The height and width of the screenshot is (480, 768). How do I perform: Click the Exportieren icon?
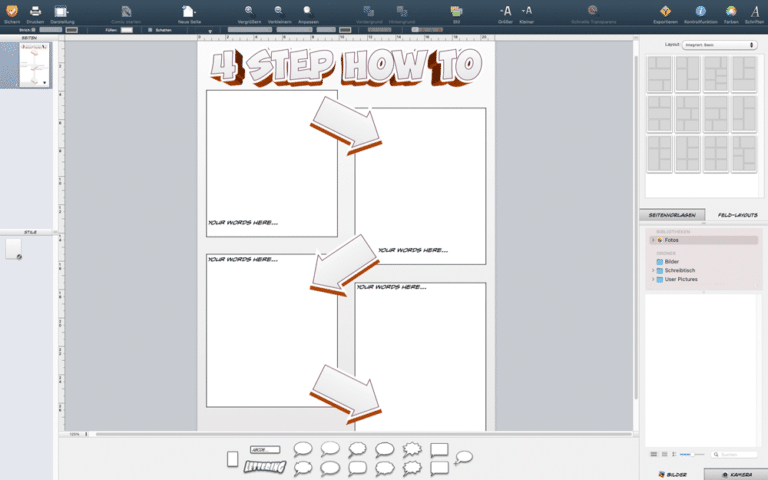[x=665, y=11]
